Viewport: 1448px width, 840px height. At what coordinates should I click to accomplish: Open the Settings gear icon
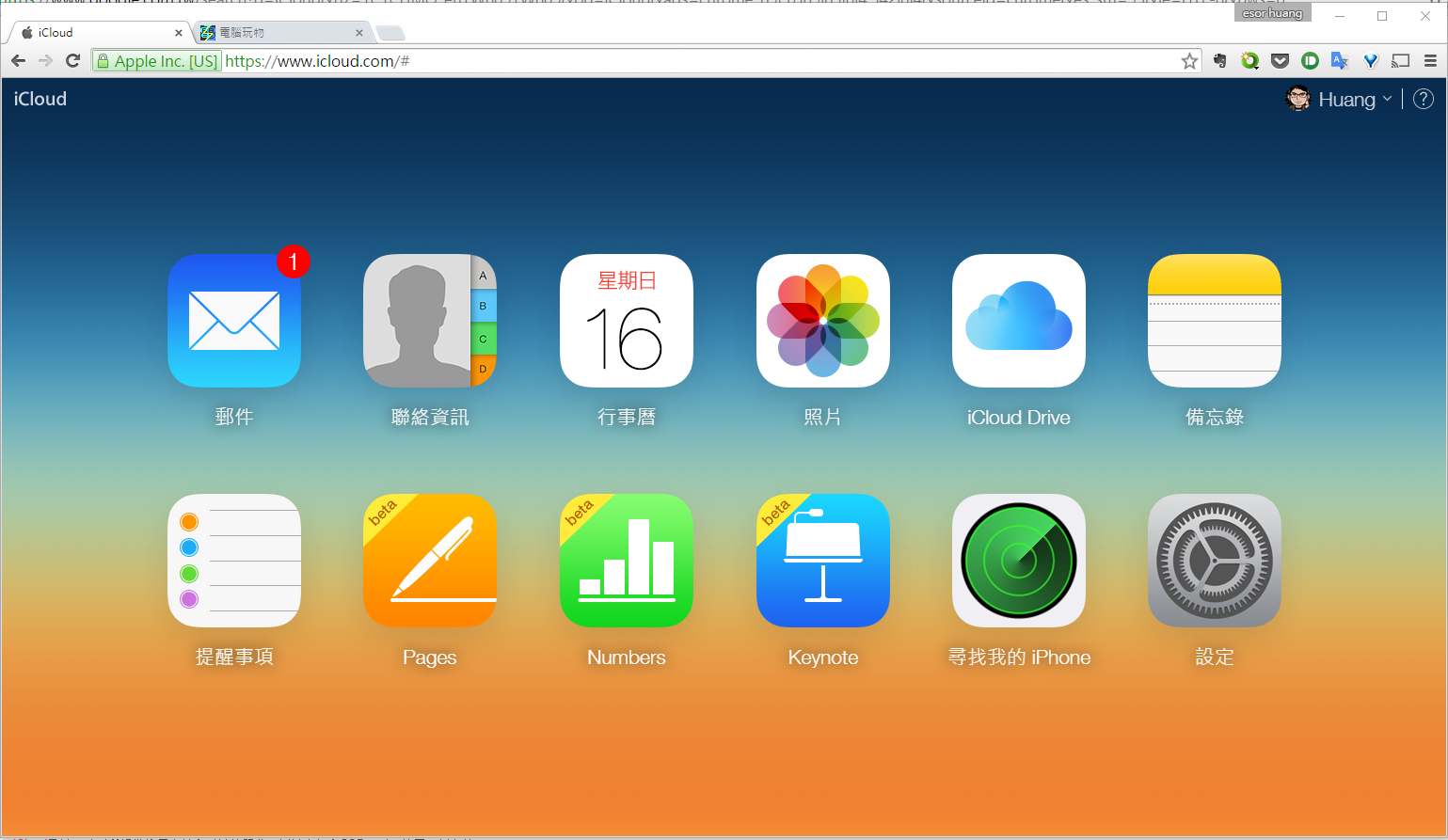(x=1215, y=561)
